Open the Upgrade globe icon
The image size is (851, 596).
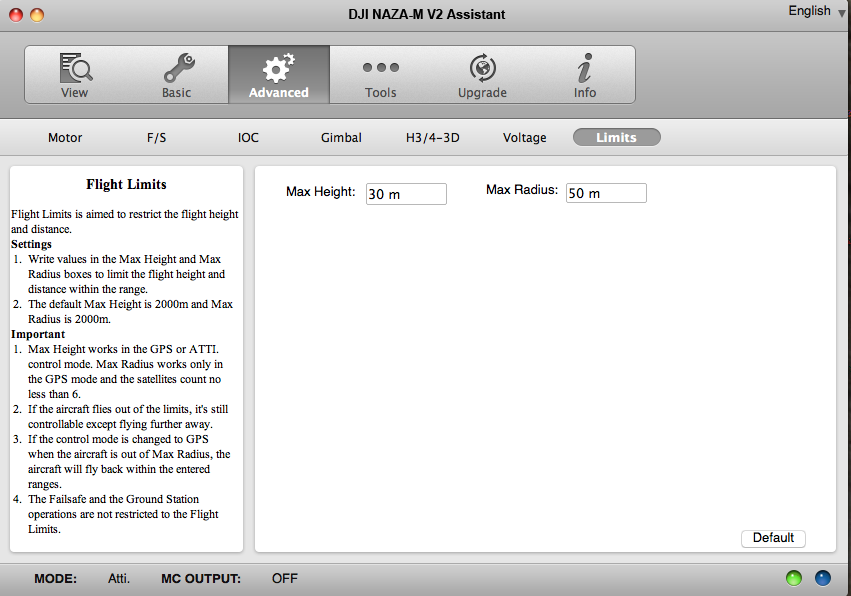(482, 68)
